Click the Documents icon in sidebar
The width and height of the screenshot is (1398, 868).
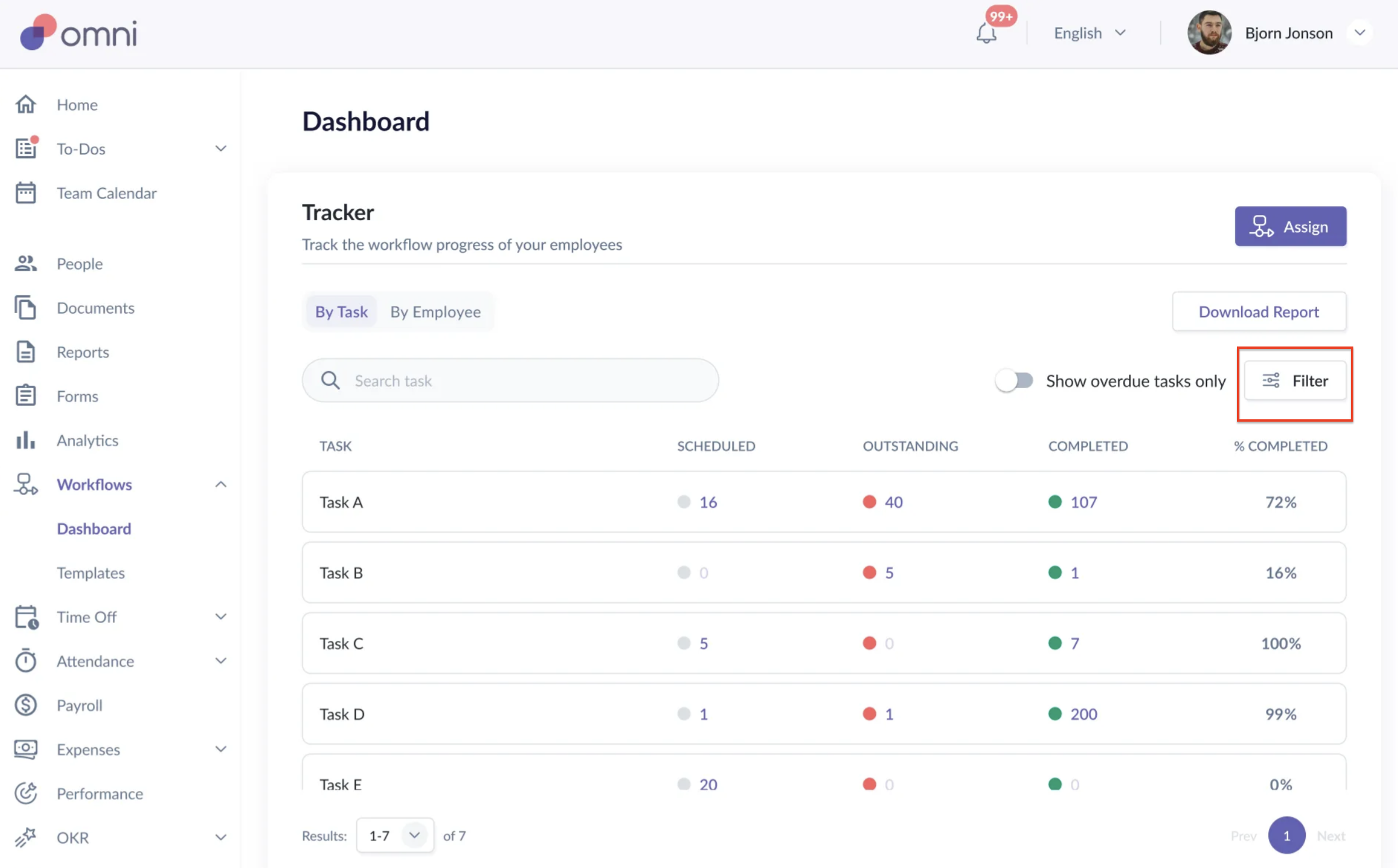pos(26,308)
